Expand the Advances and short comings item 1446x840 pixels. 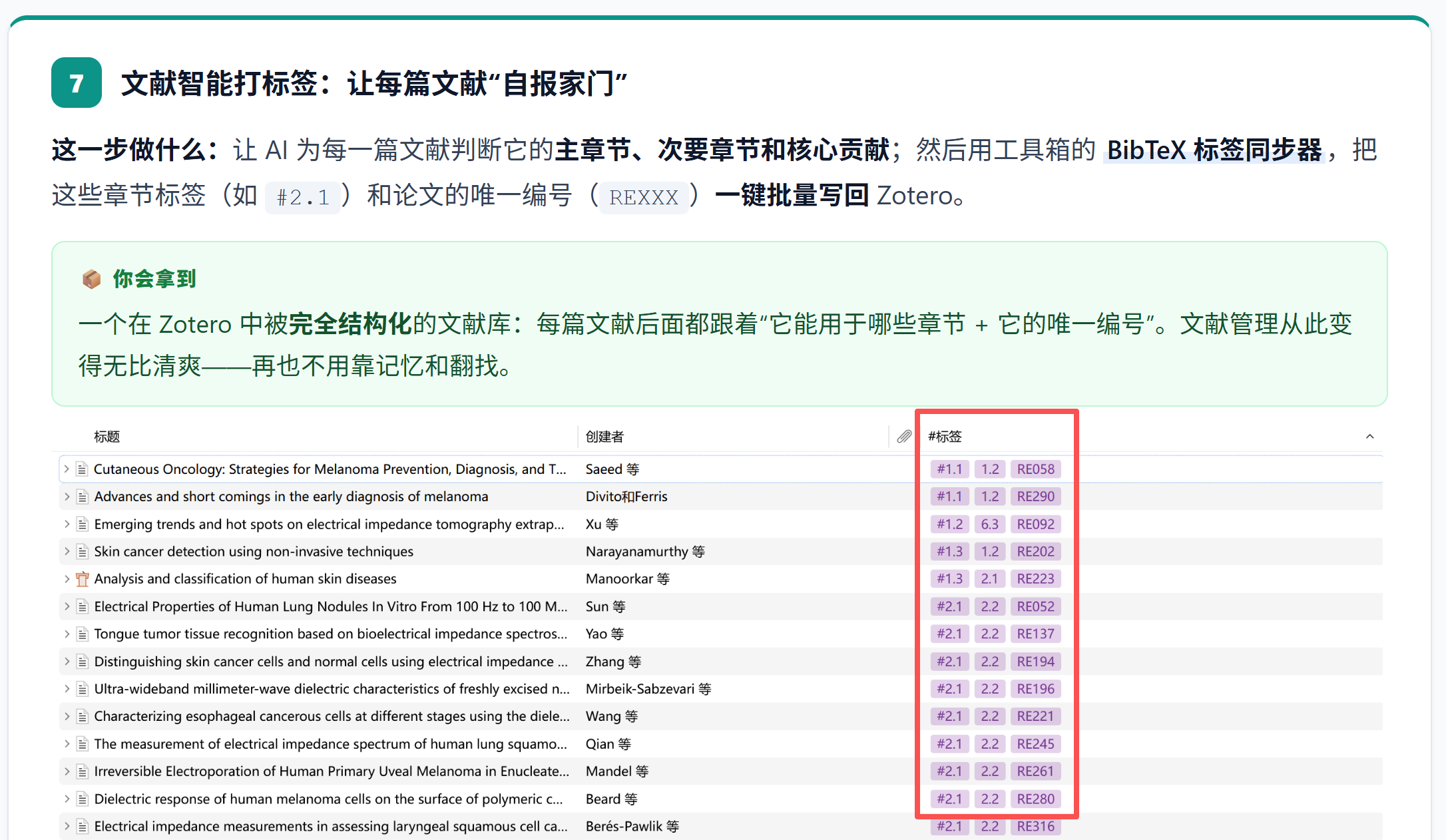tap(67, 497)
